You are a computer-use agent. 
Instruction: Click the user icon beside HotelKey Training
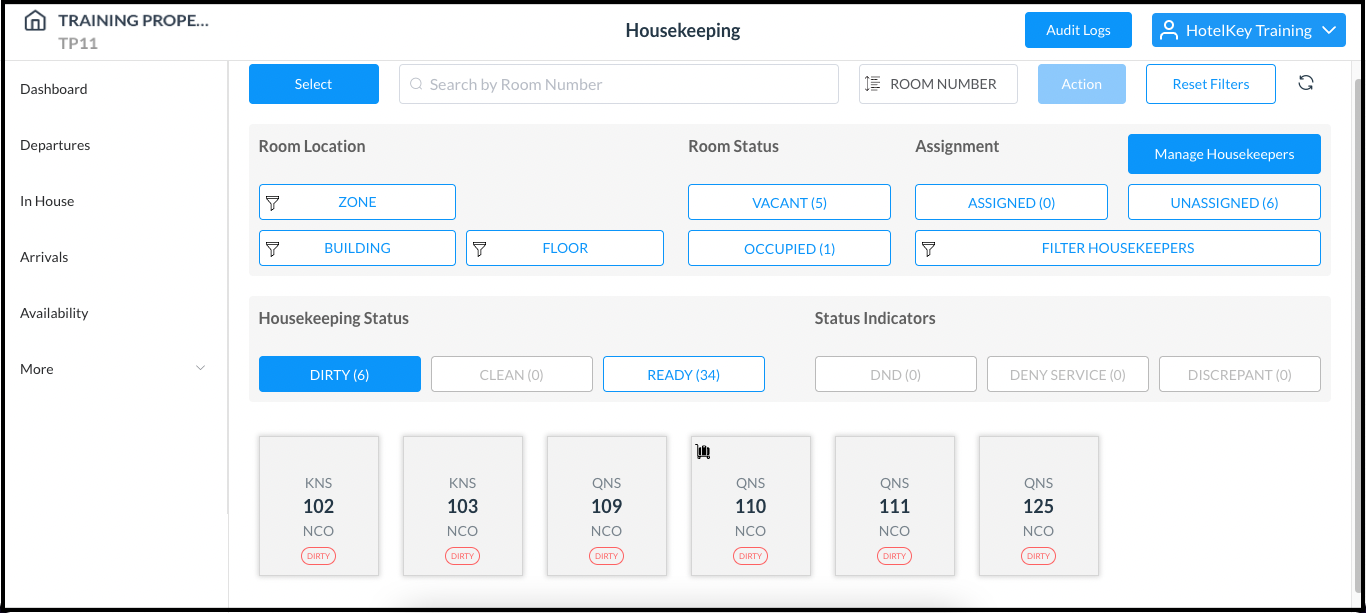tap(1167, 29)
